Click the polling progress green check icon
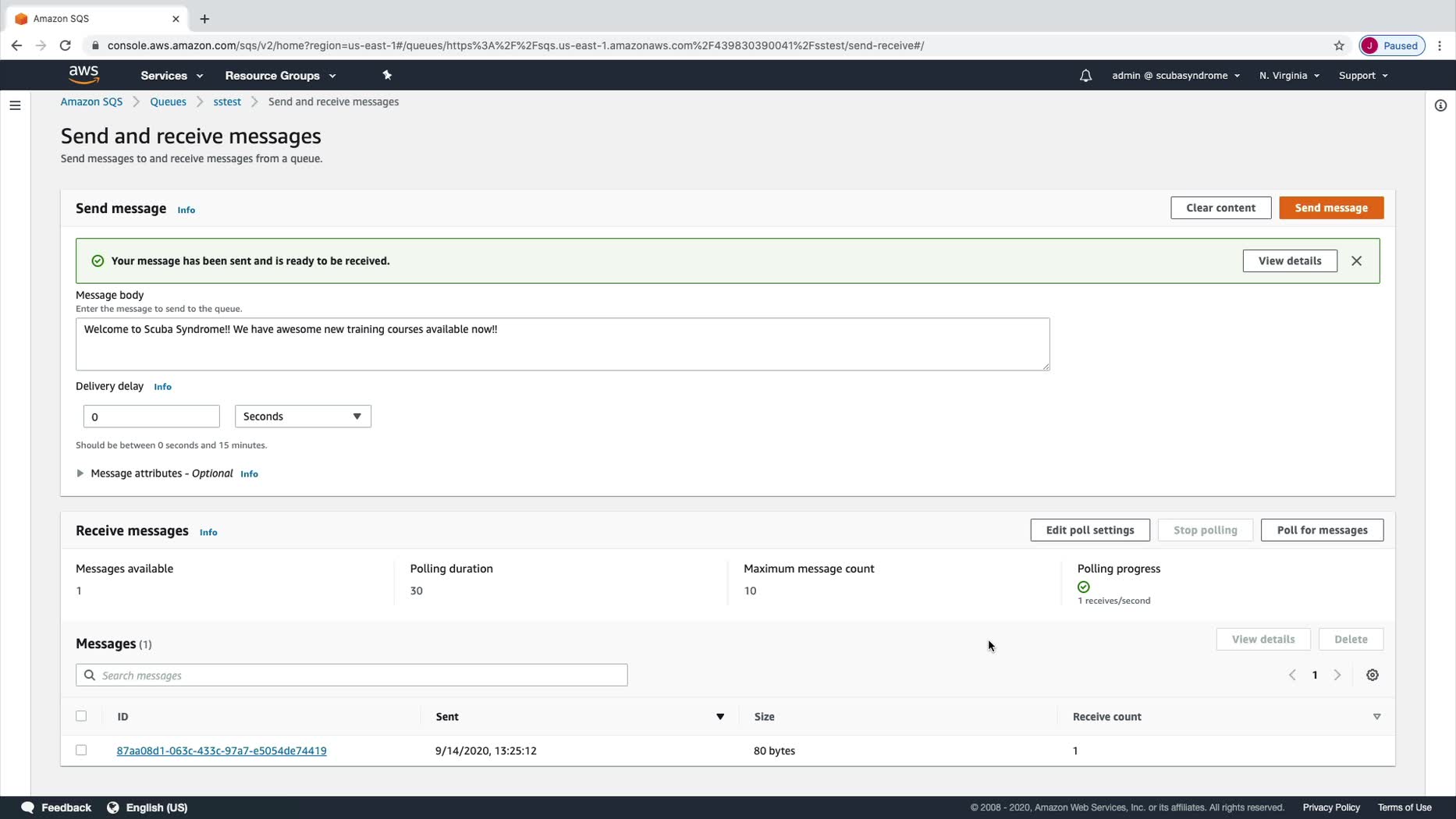 click(x=1084, y=587)
